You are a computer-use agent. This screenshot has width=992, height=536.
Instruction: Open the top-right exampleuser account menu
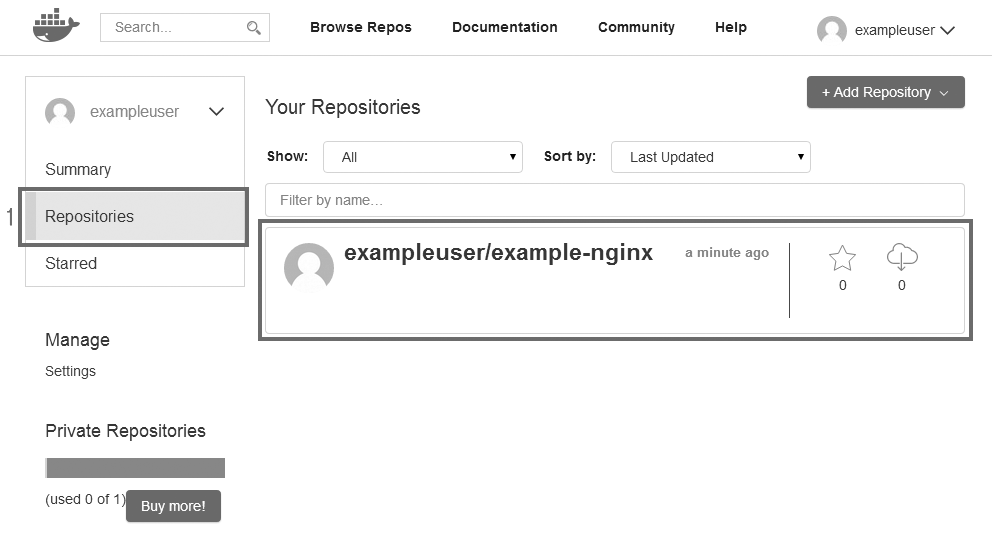click(x=947, y=30)
